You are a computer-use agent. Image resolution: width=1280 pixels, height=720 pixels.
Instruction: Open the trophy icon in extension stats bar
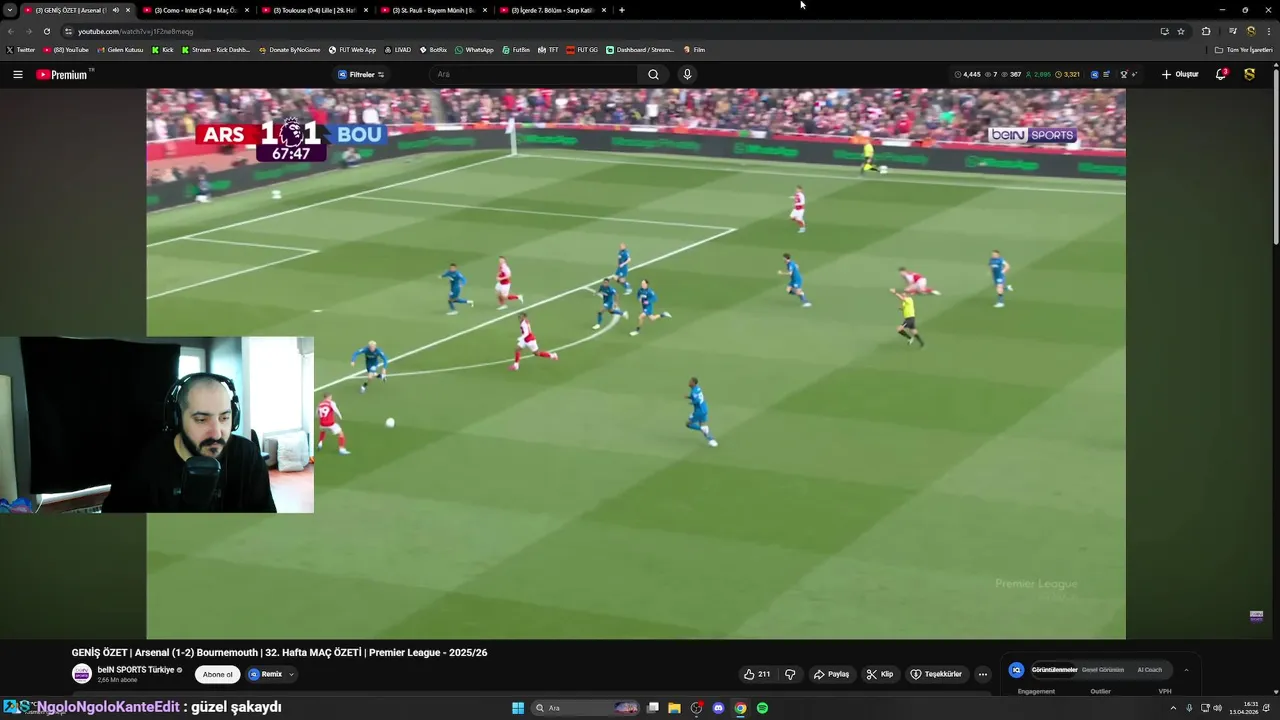pos(1125,74)
